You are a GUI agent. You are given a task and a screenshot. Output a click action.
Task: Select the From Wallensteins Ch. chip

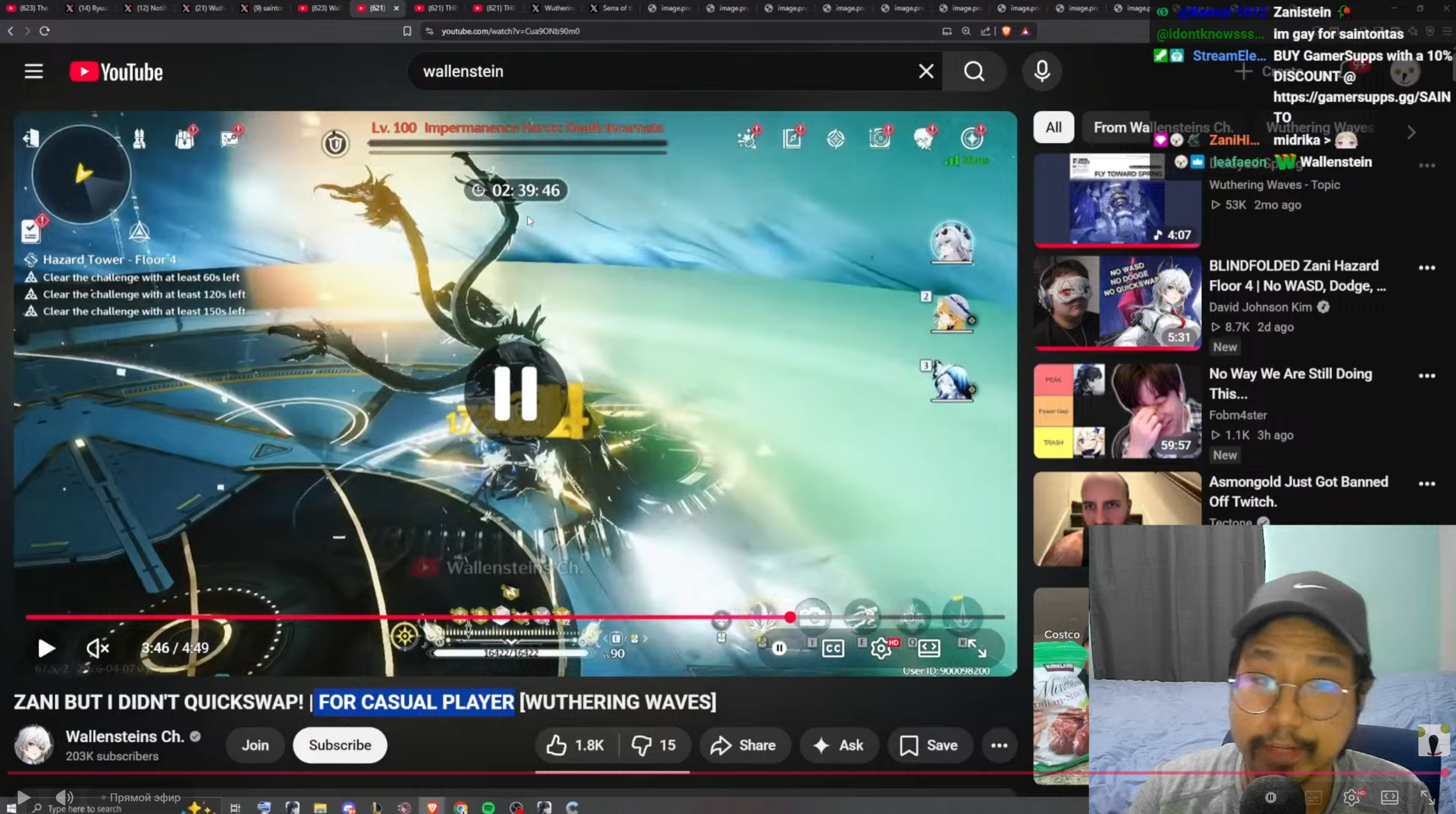pyautogui.click(x=1163, y=127)
